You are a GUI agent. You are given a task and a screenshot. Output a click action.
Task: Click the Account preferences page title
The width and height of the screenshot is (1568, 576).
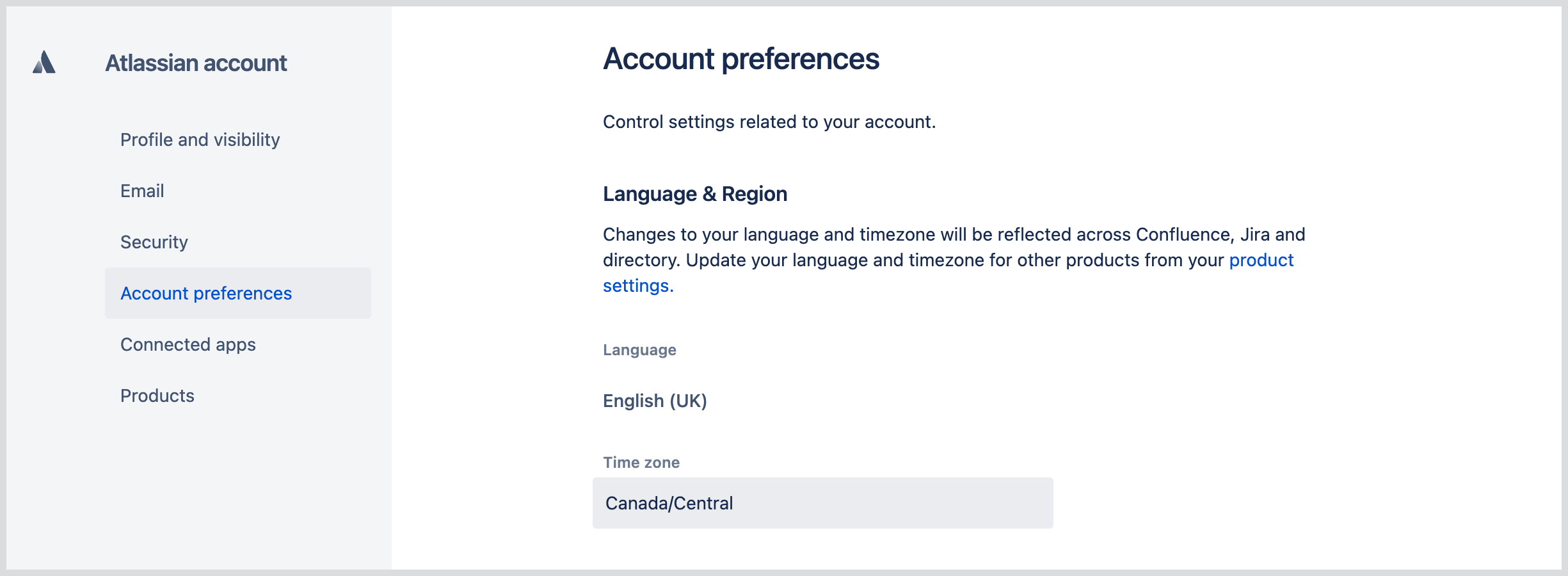[x=742, y=60]
